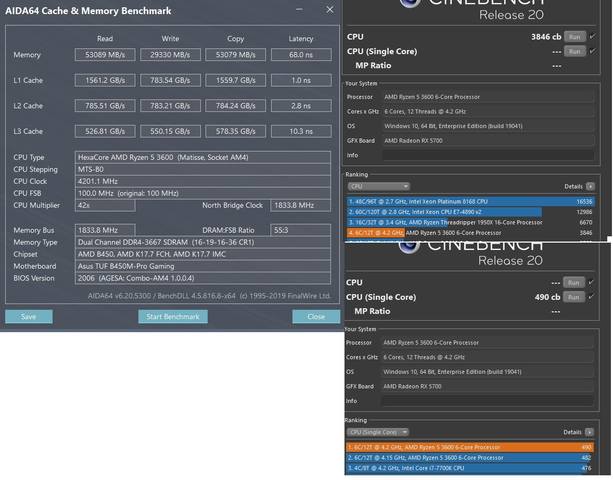Viewport: 613px width, 480px height.
Task: Click Start Benchmark in AIDA64
Action: (172, 316)
